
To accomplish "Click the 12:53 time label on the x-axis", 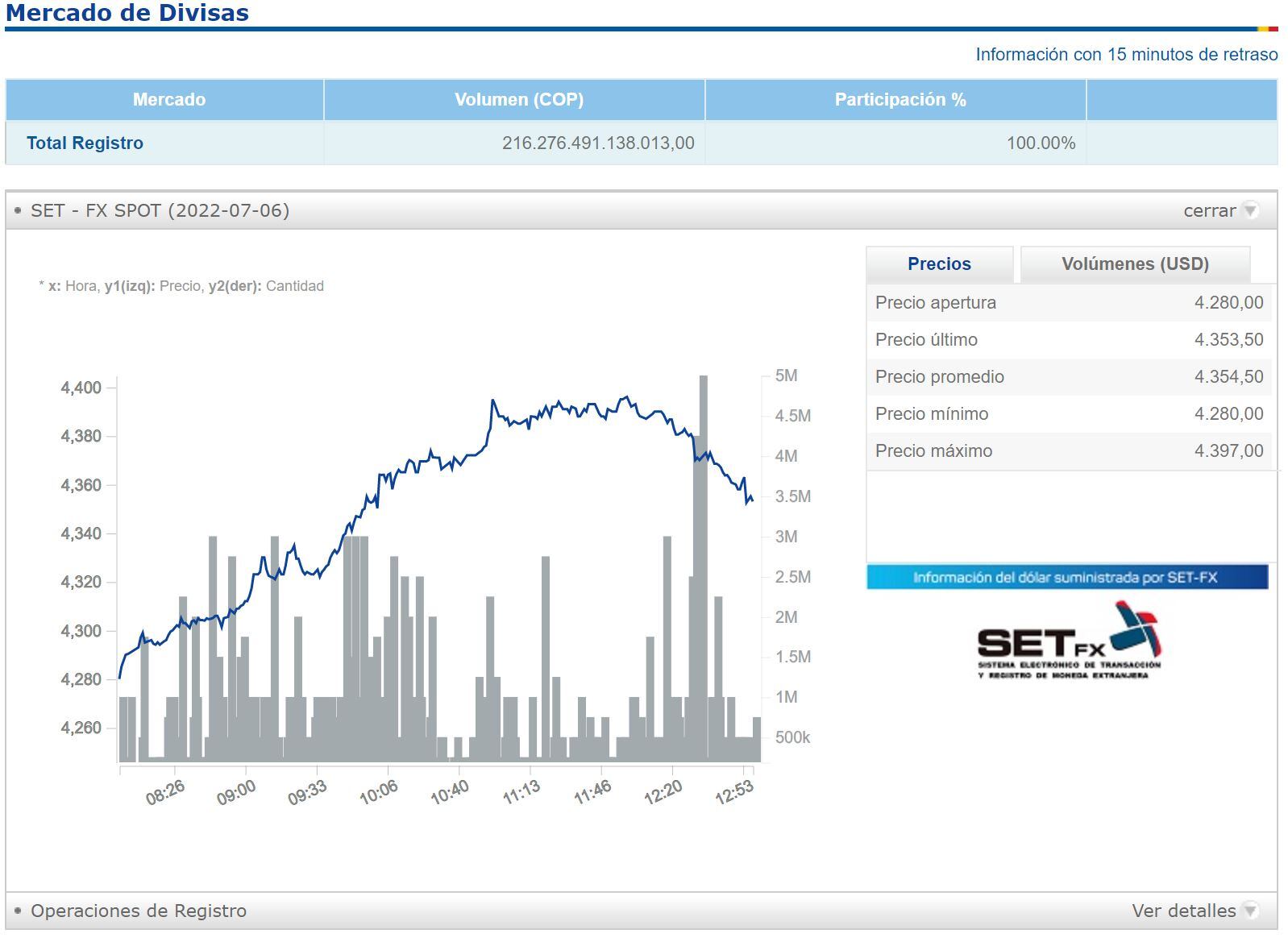I will pyautogui.click(x=734, y=792).
